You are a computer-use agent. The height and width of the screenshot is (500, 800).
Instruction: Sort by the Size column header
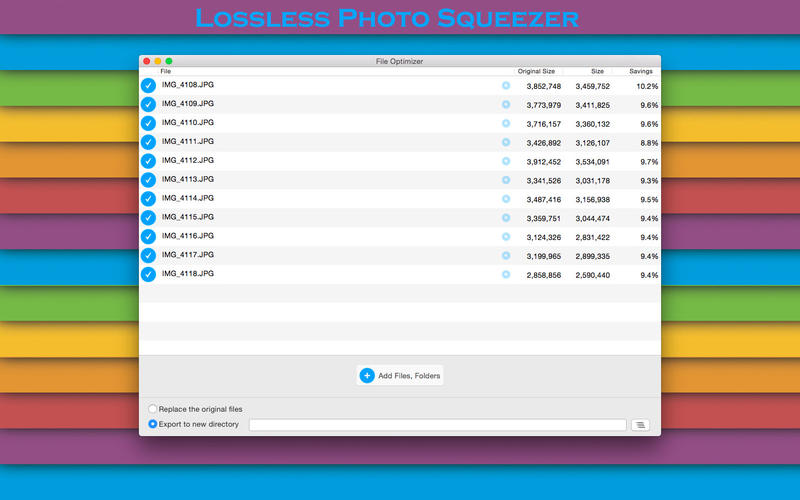[x=597, y=71]
